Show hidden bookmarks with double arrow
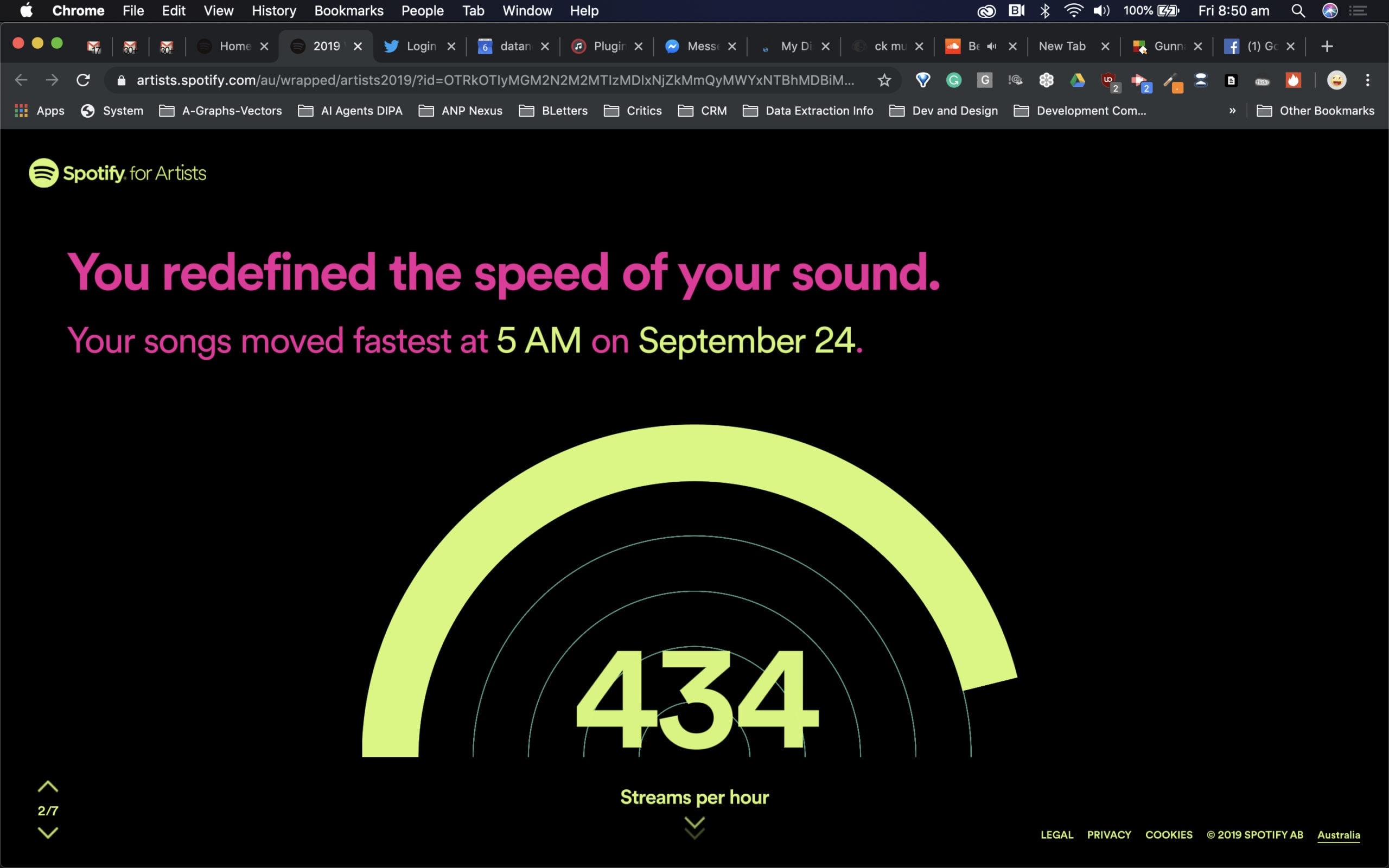 tap(1232, 111)
